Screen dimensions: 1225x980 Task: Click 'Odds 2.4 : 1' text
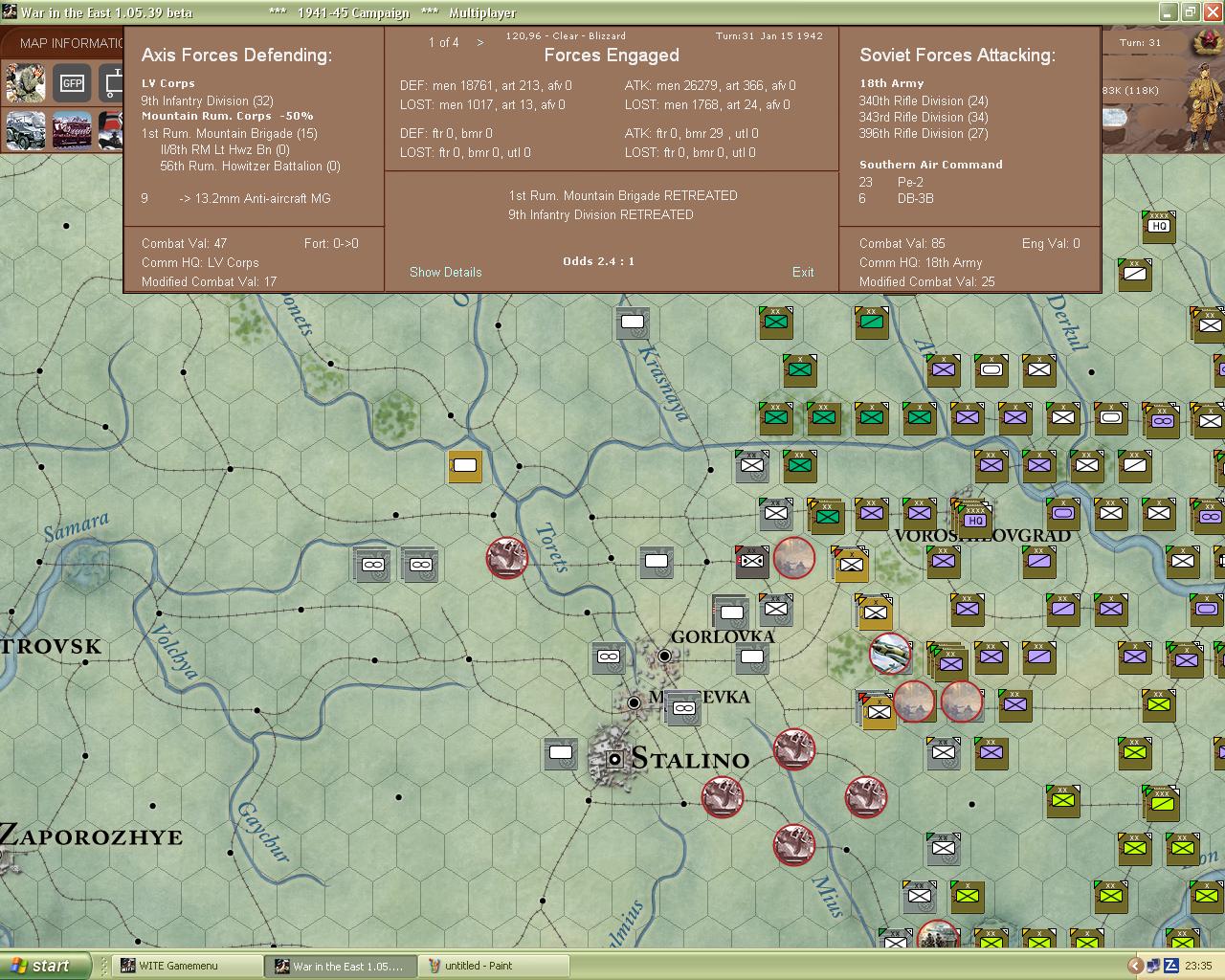tap(599, 261)
